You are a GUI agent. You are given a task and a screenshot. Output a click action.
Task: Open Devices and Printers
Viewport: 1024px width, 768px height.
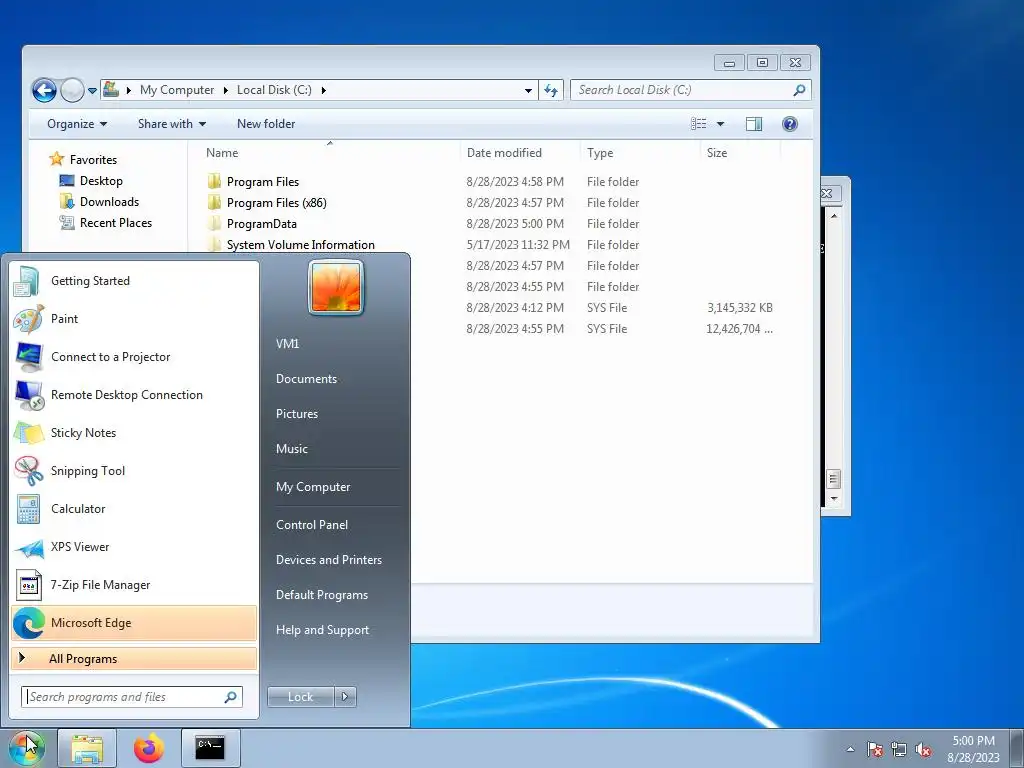pos(328,560)
